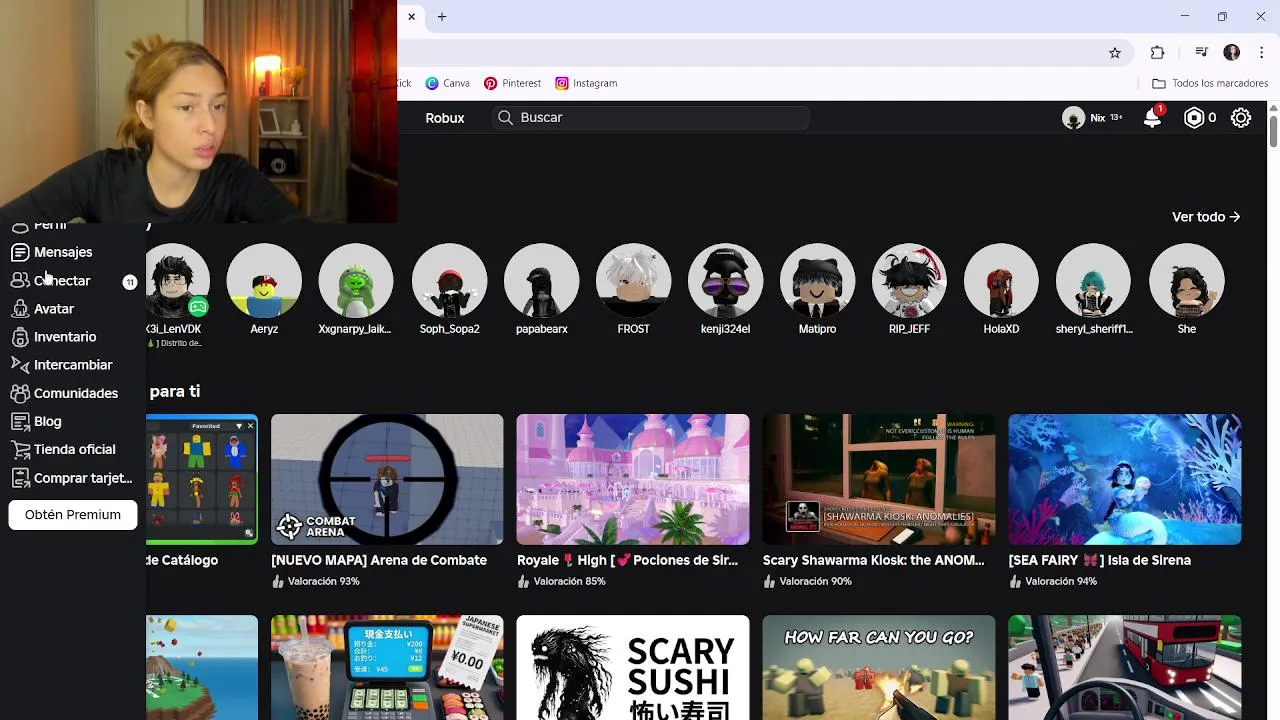Click the Robux balance icon
Screen dimensions: 1280x720
pos(1194,118)
